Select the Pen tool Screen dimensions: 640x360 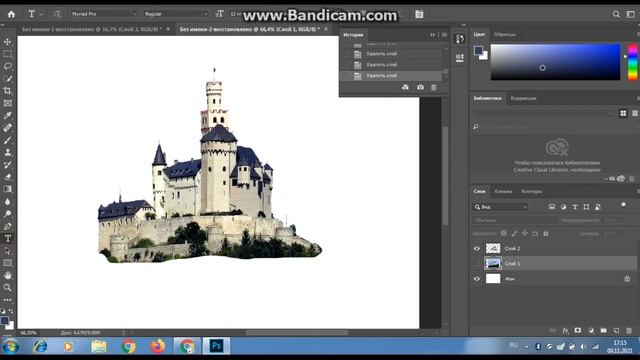pos(7,226)
